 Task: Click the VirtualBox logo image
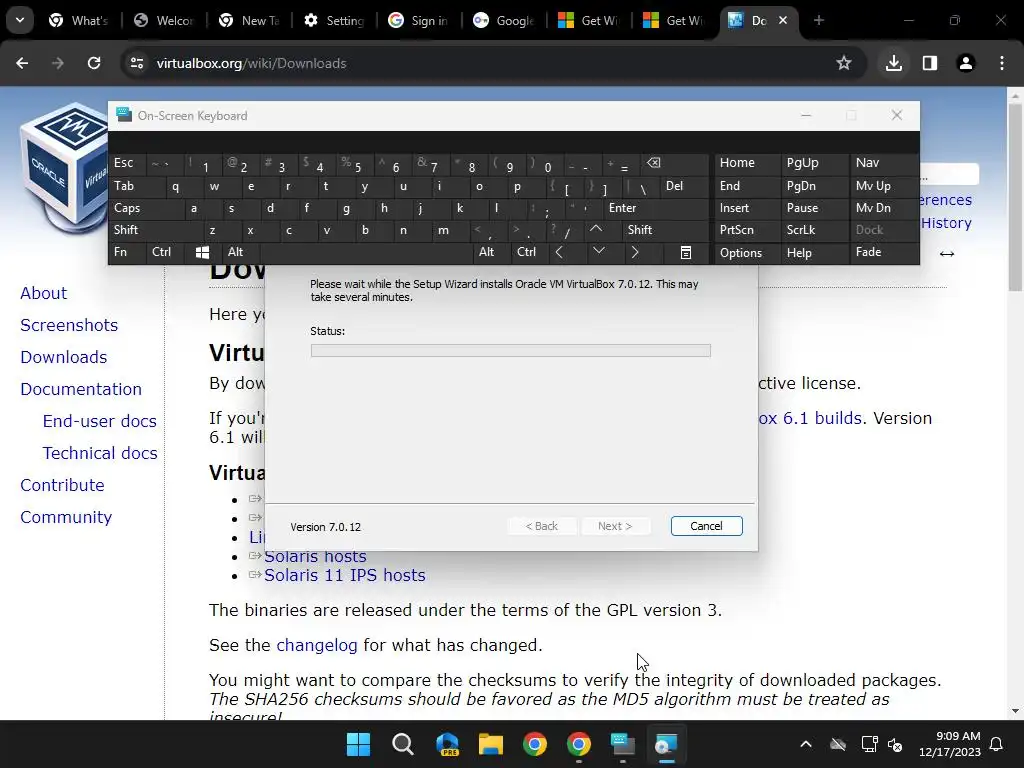click(x=63, y=167)
